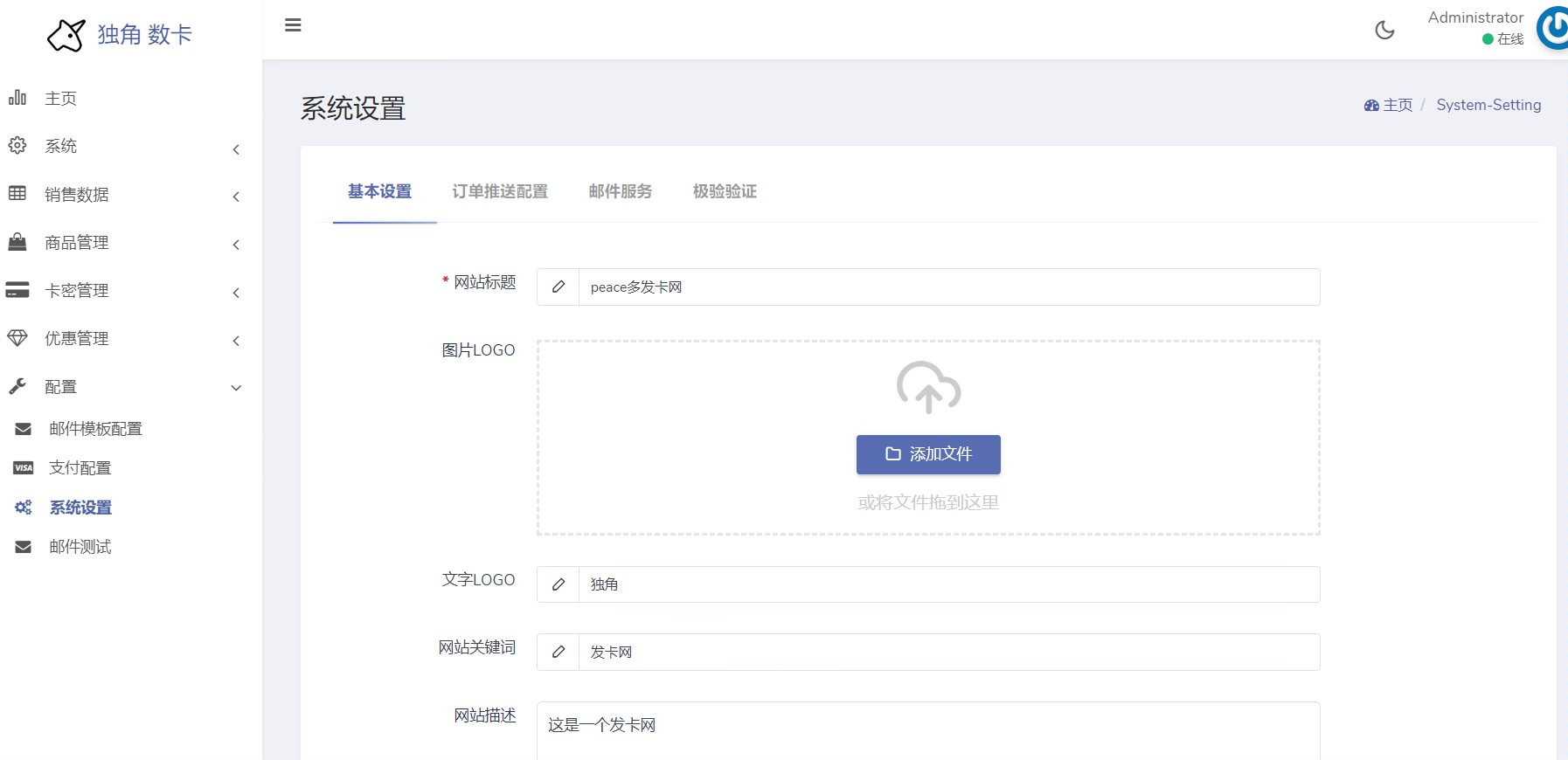The height and width of the screenshot is (760, 1568).
Task: Click the System-Setting breadcrumb text
Action: (1488, 105)
